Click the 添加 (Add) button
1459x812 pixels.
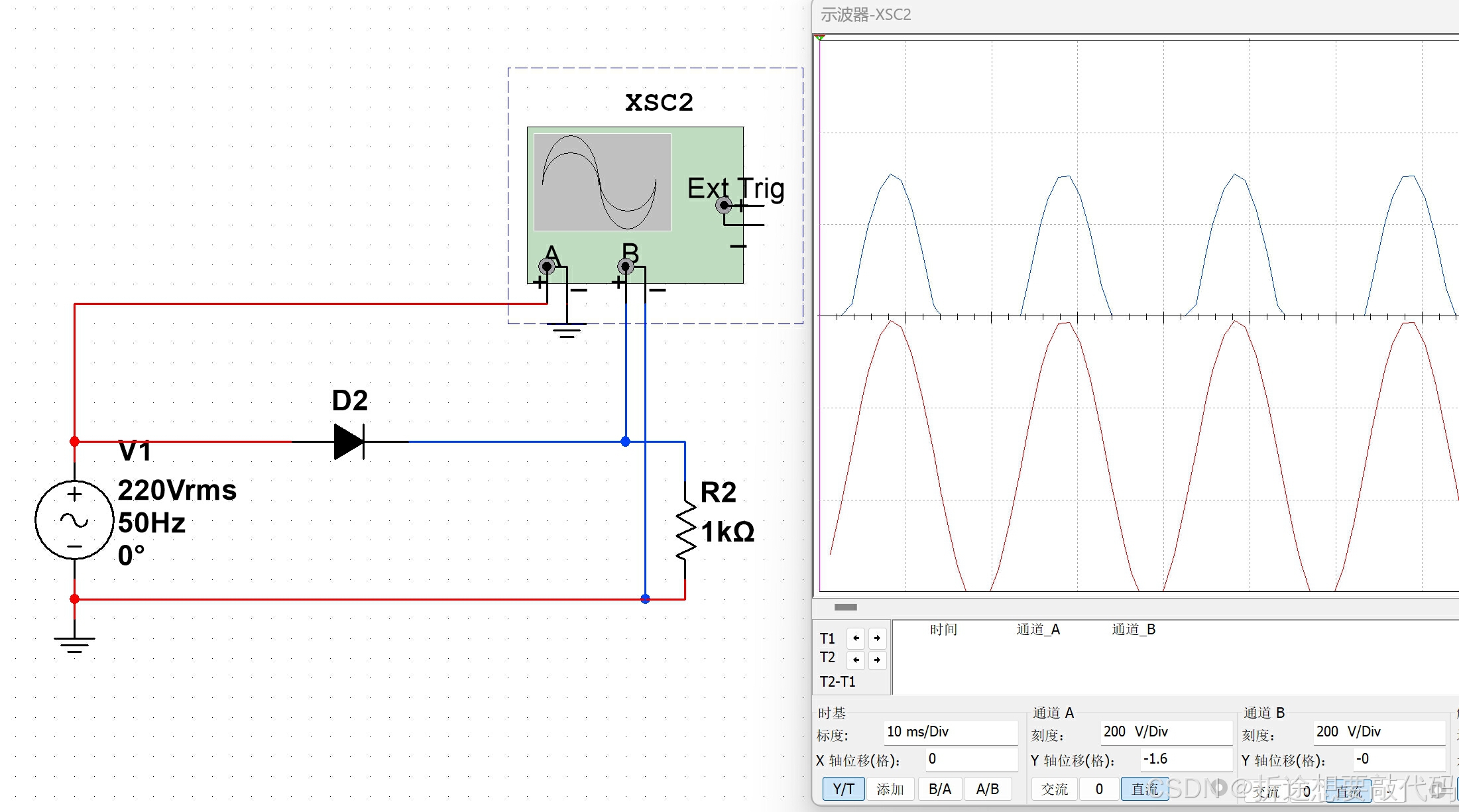coord(890,789)
